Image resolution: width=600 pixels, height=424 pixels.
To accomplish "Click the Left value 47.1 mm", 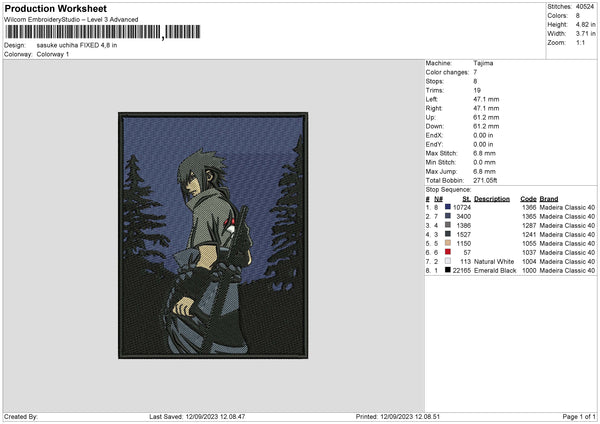I will point(486,99).
